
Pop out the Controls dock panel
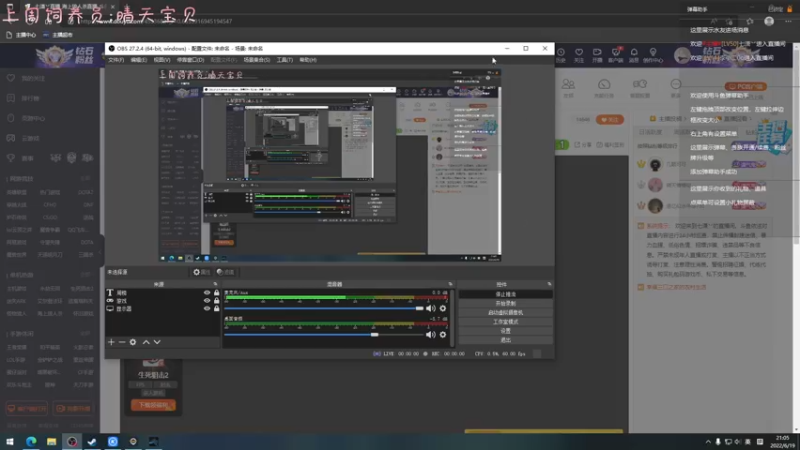click(x=549, y=284)
